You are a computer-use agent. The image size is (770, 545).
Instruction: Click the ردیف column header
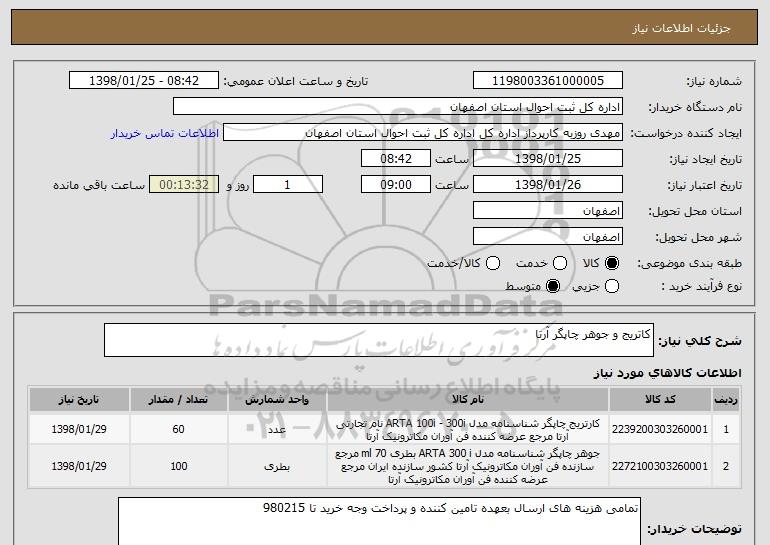726,400
